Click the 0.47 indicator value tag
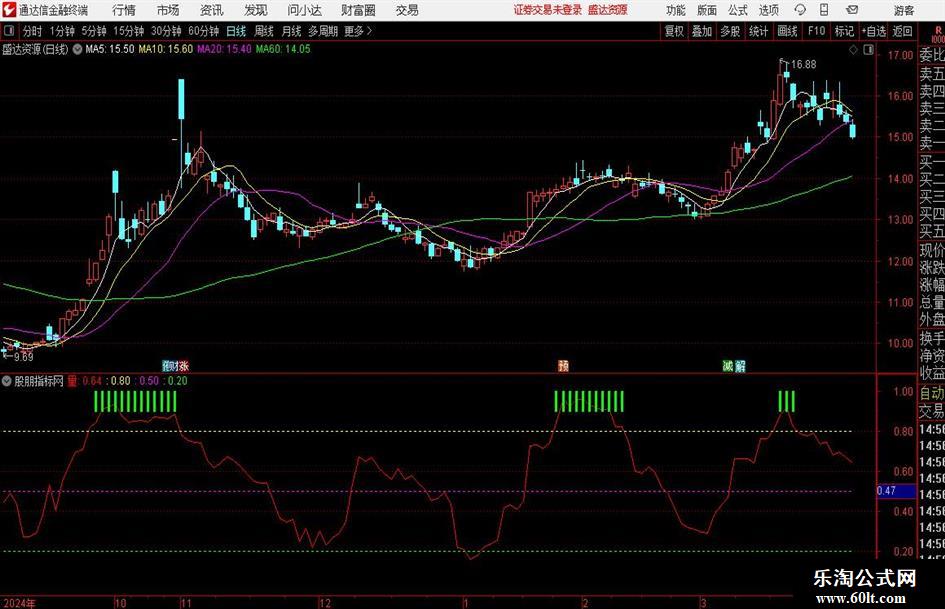Viewport: 945px width, 609px height. coord(896,491)
